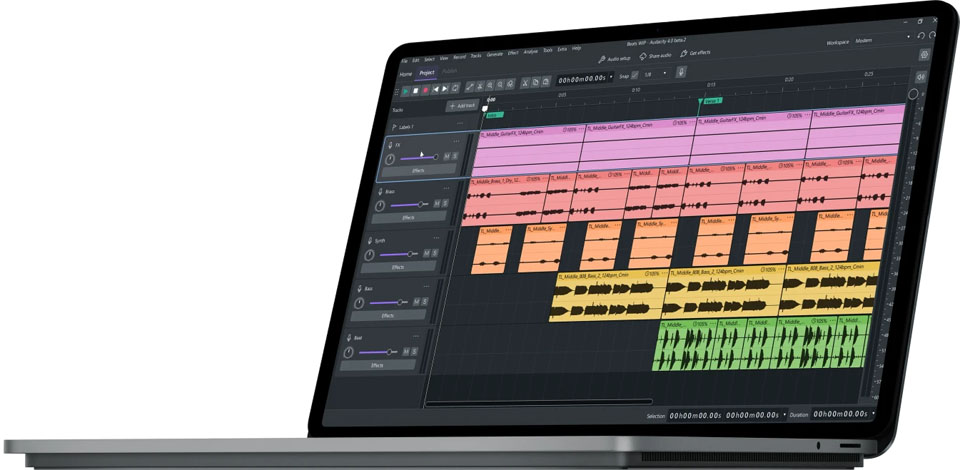Click the red Record button
This screenshot has height=470, width=960.
pyautogui.click(x=426, y=89)
